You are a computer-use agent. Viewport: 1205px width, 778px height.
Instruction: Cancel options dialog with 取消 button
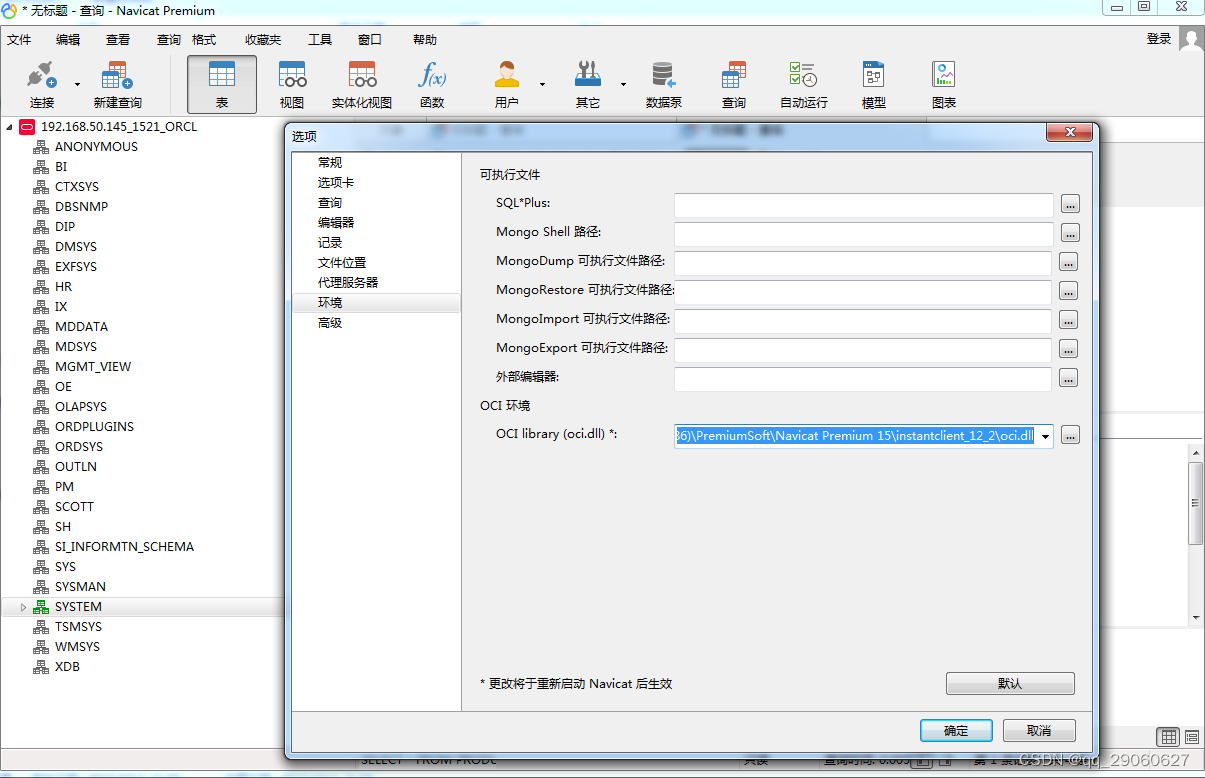(x=1039, y=730)
